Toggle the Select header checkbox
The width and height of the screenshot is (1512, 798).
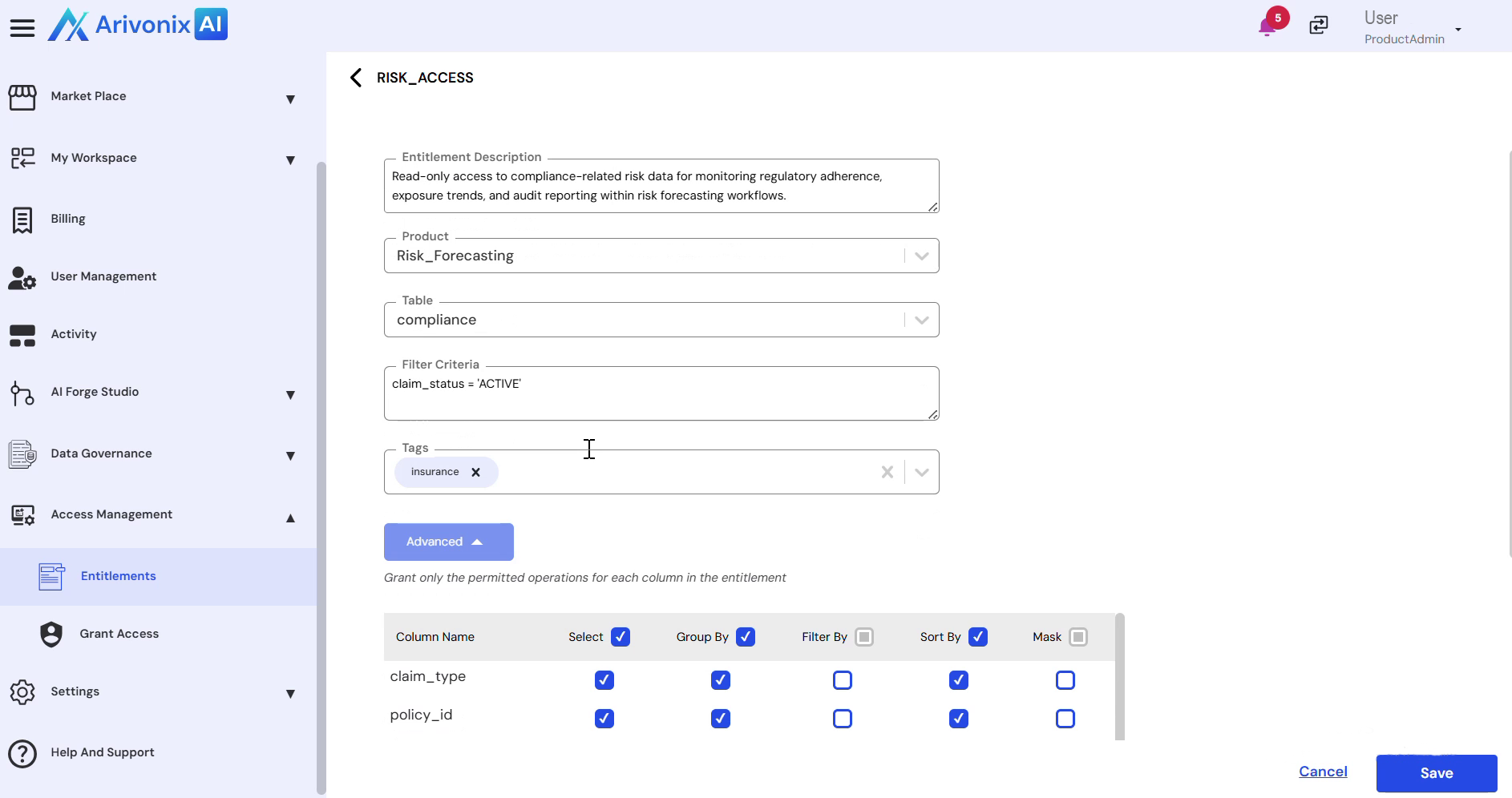(x=621, y=637)
